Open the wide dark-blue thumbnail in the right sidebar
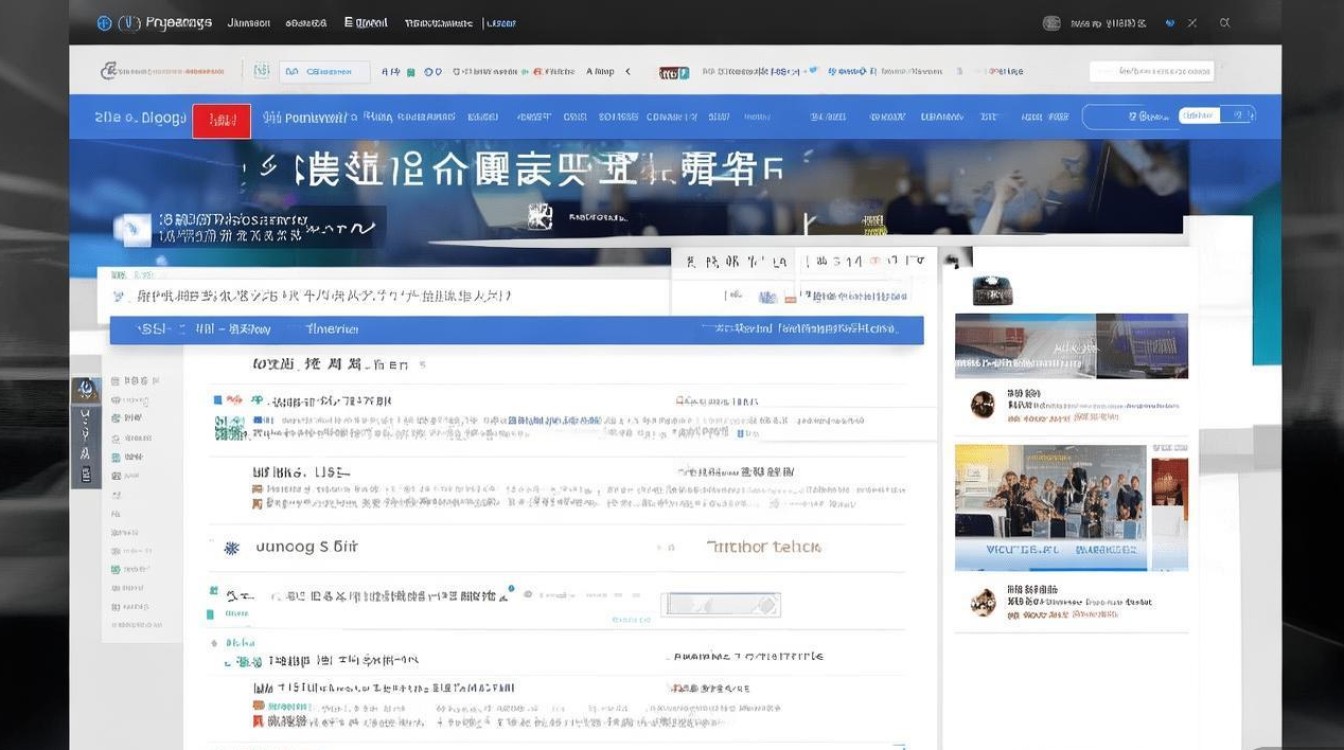This screenshot has height=750, width=1344. click(x=1071, y=345)
